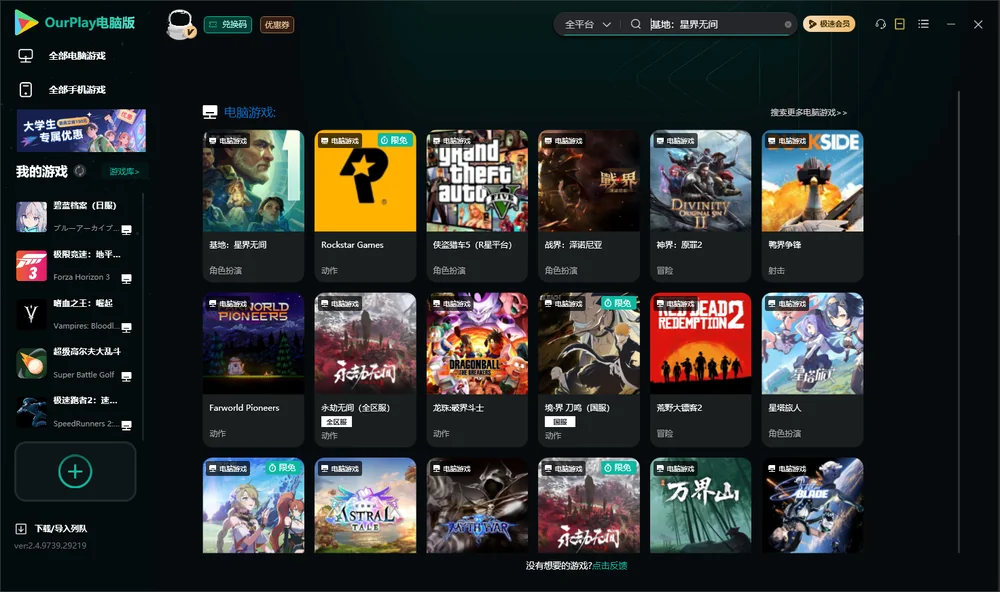Click the 极速会员 membership button
Image resolution: width=1000 pixels, height=592 pixels.
pos(829,24)
